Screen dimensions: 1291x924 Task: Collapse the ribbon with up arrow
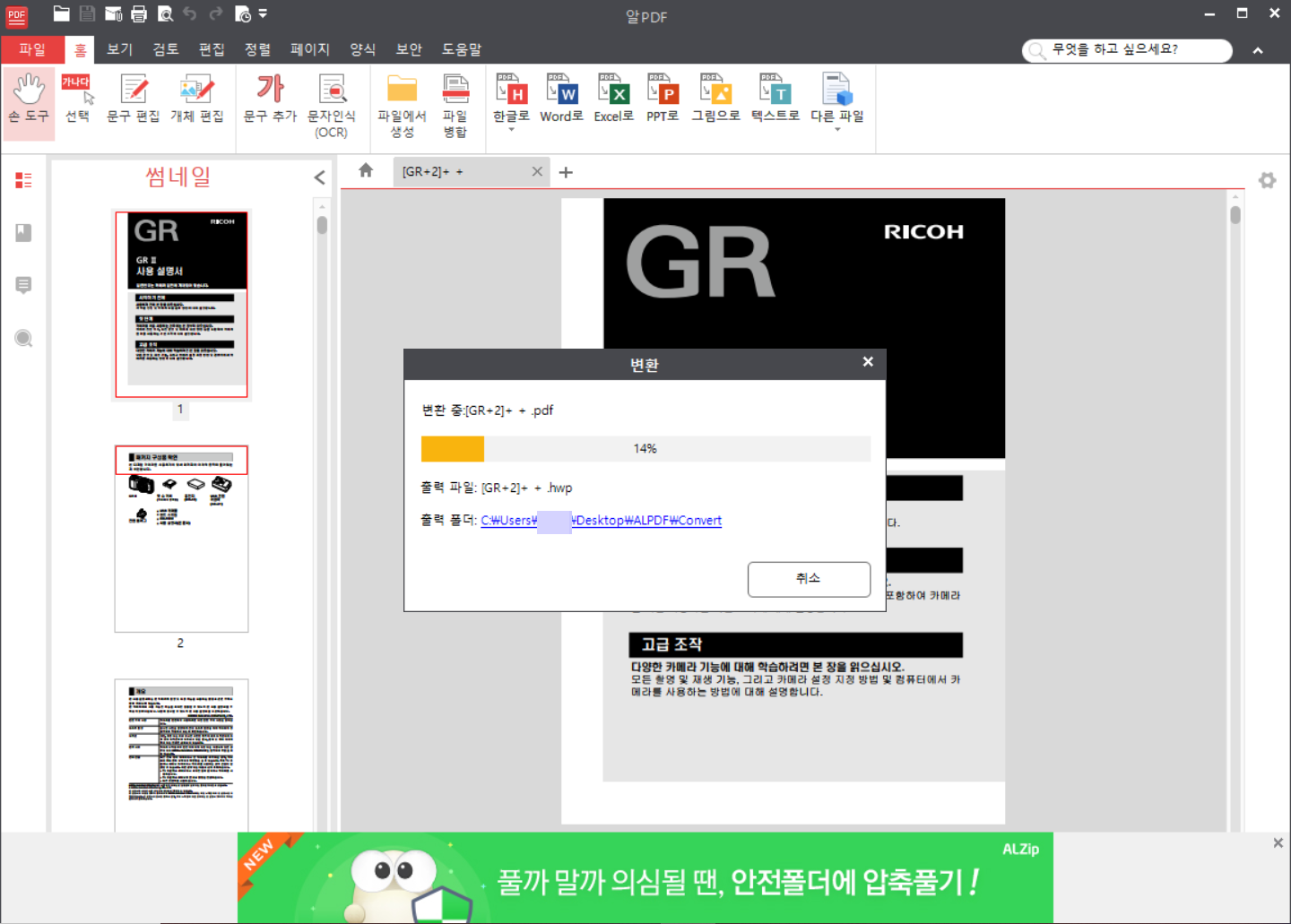coord(1258,51)
